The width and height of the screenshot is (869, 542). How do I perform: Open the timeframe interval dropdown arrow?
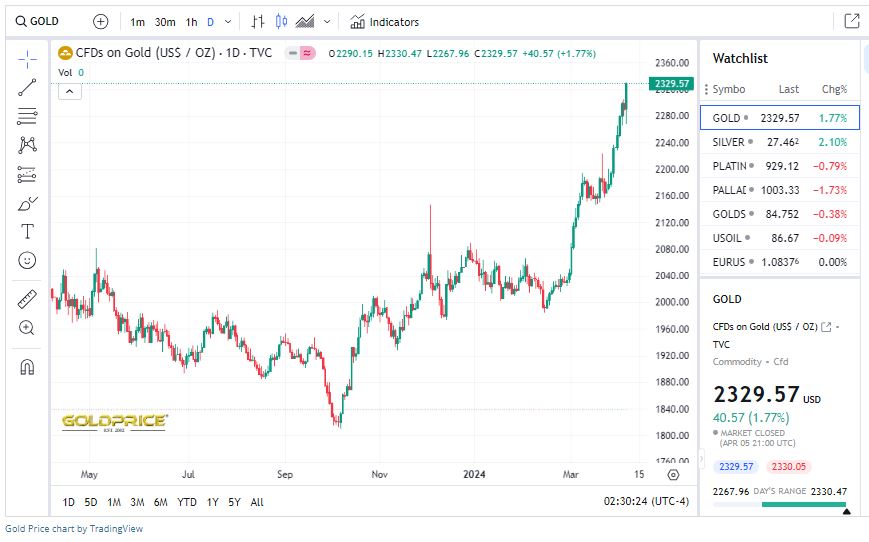[228, 22]
